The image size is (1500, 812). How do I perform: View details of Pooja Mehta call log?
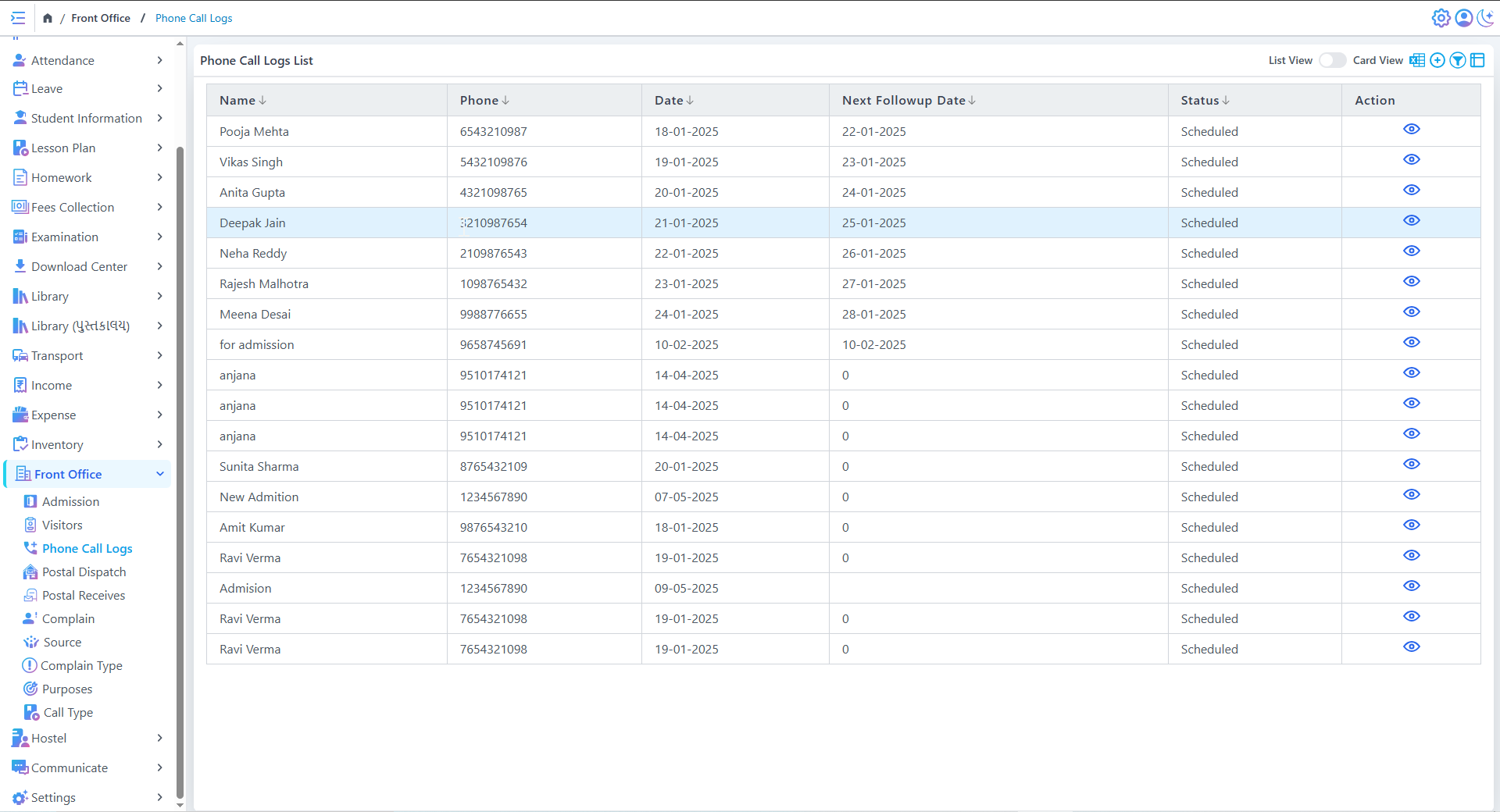1411,130
